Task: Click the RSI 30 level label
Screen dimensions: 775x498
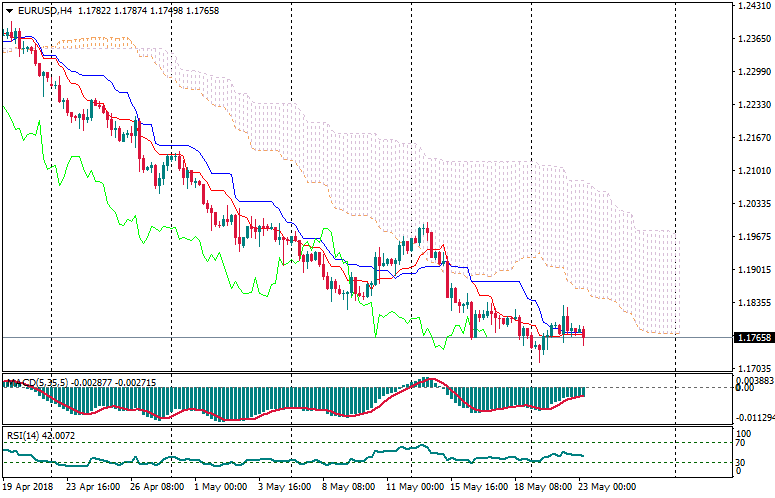Action: coord(741,462)
